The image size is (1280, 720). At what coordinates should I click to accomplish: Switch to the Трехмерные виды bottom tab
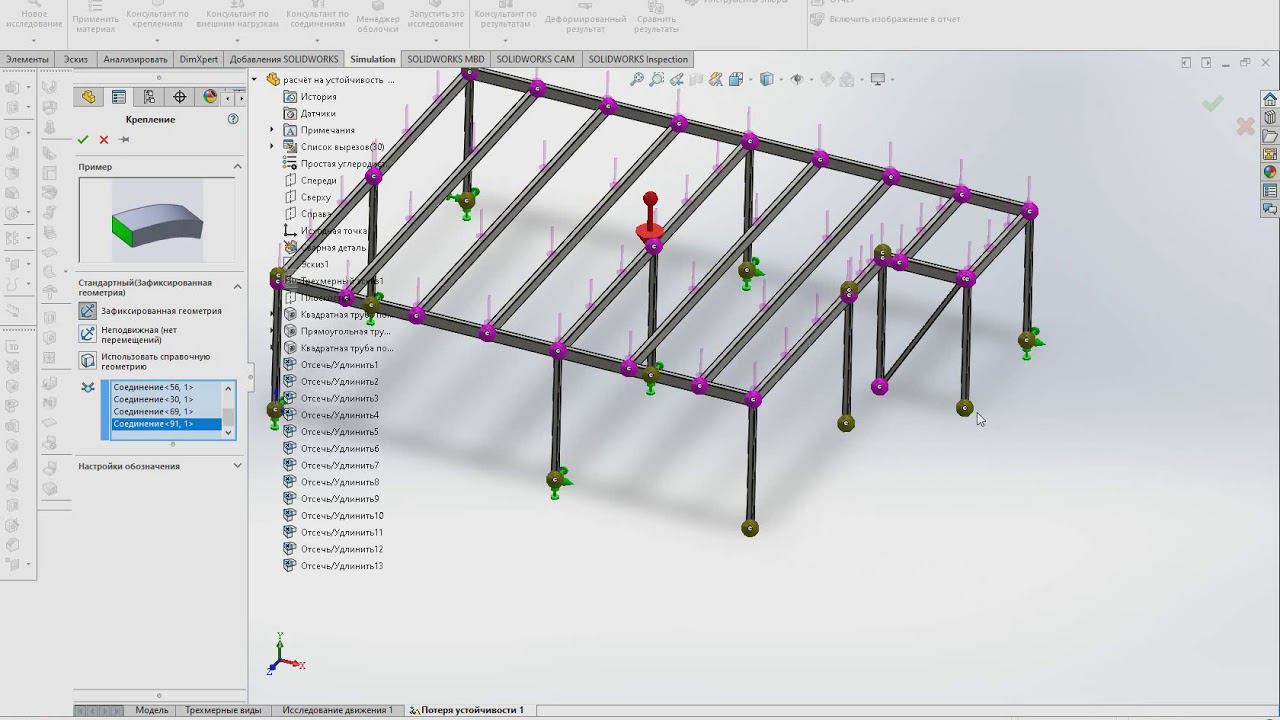[x=223, y=710]
